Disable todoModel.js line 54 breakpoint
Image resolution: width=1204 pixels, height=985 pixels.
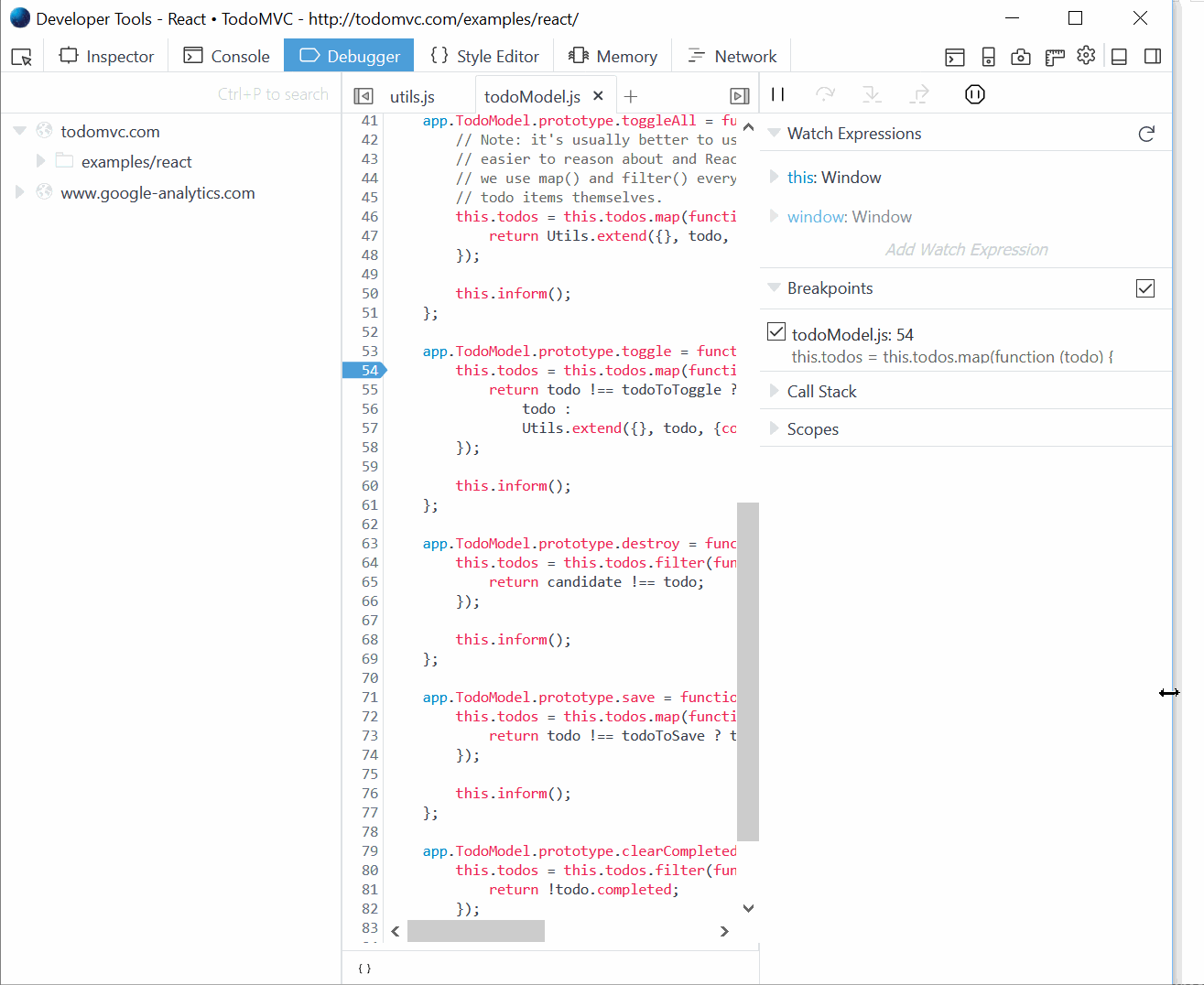click(x=776, y=331)
